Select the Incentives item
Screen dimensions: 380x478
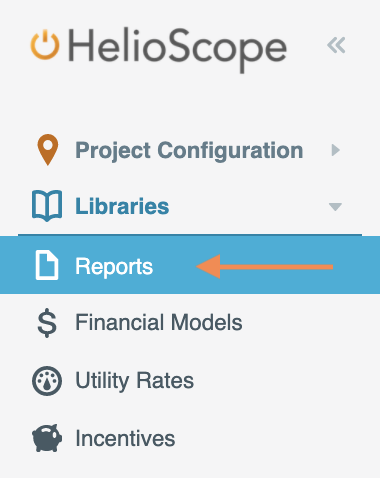[x=125, y=438]
